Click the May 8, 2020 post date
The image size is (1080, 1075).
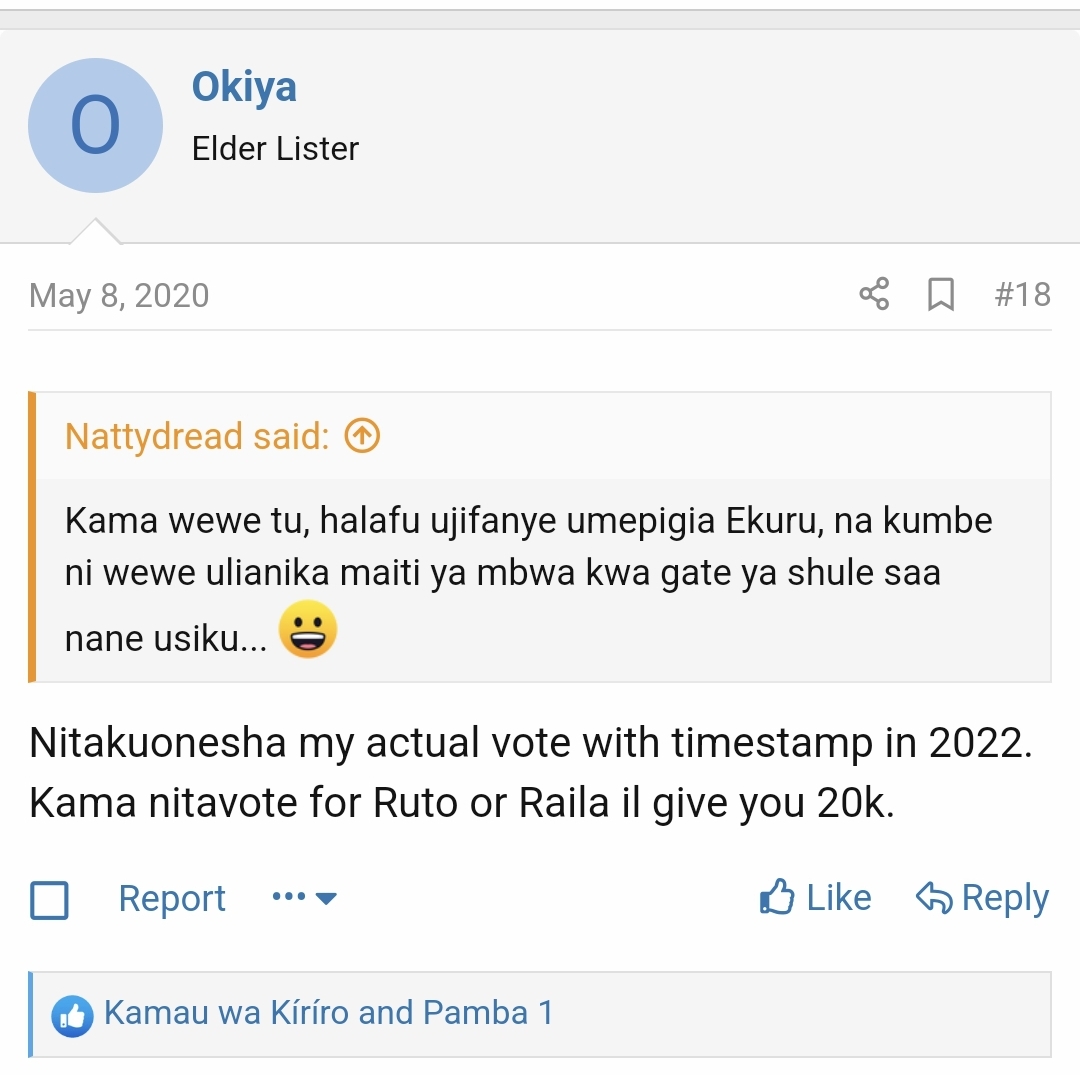[119, 296]
